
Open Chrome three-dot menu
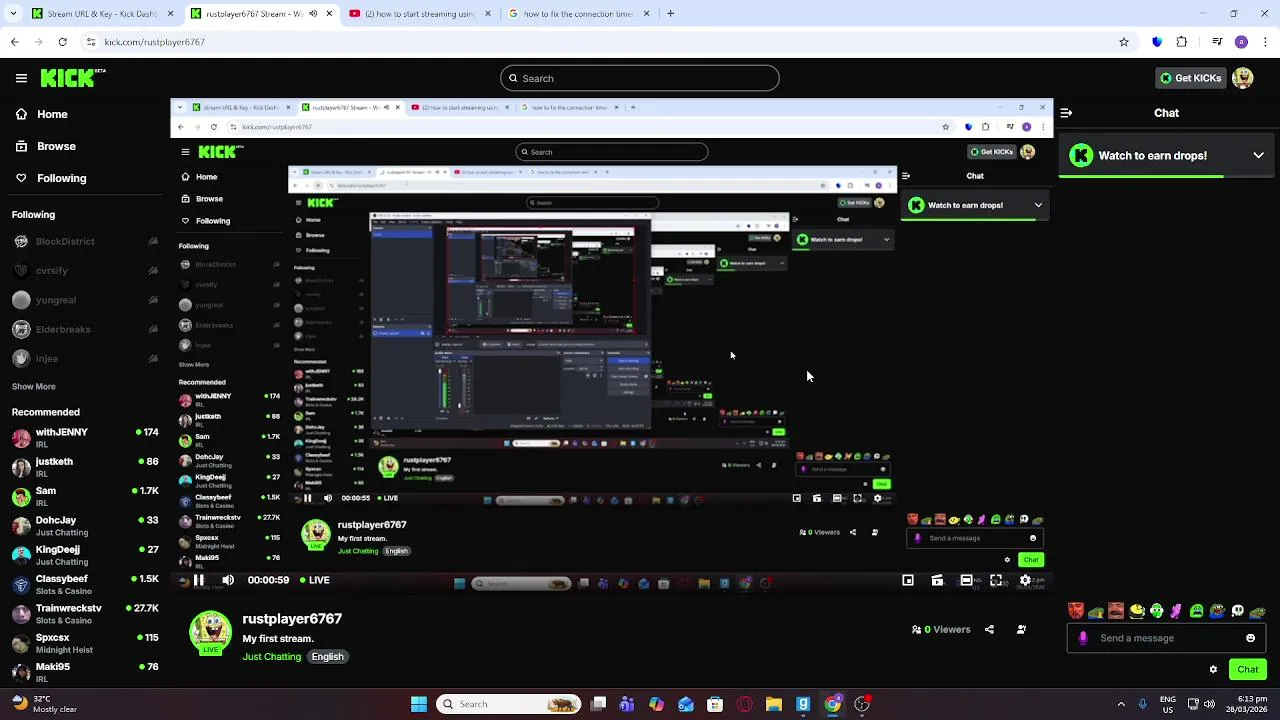click(x=1265, y=42)
